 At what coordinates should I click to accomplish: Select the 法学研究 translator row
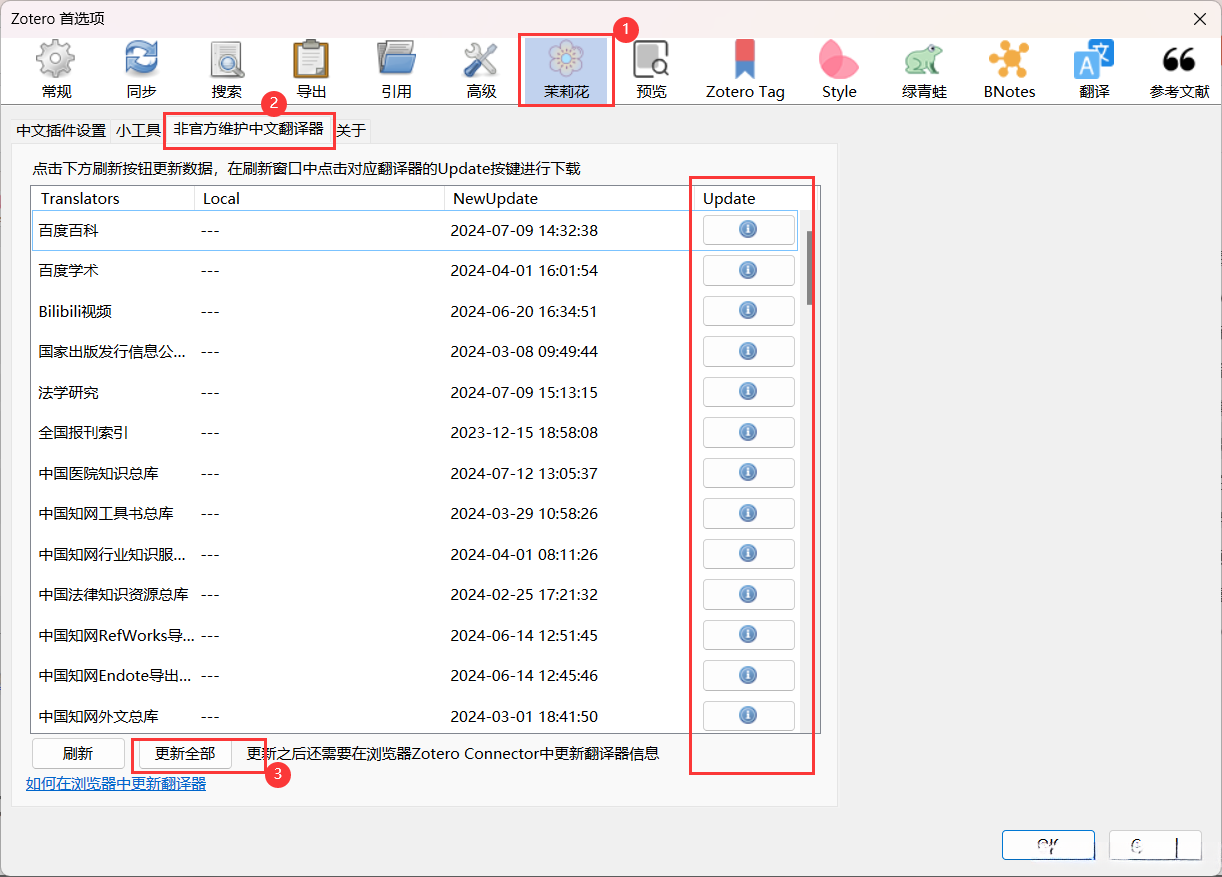point(415,392)
